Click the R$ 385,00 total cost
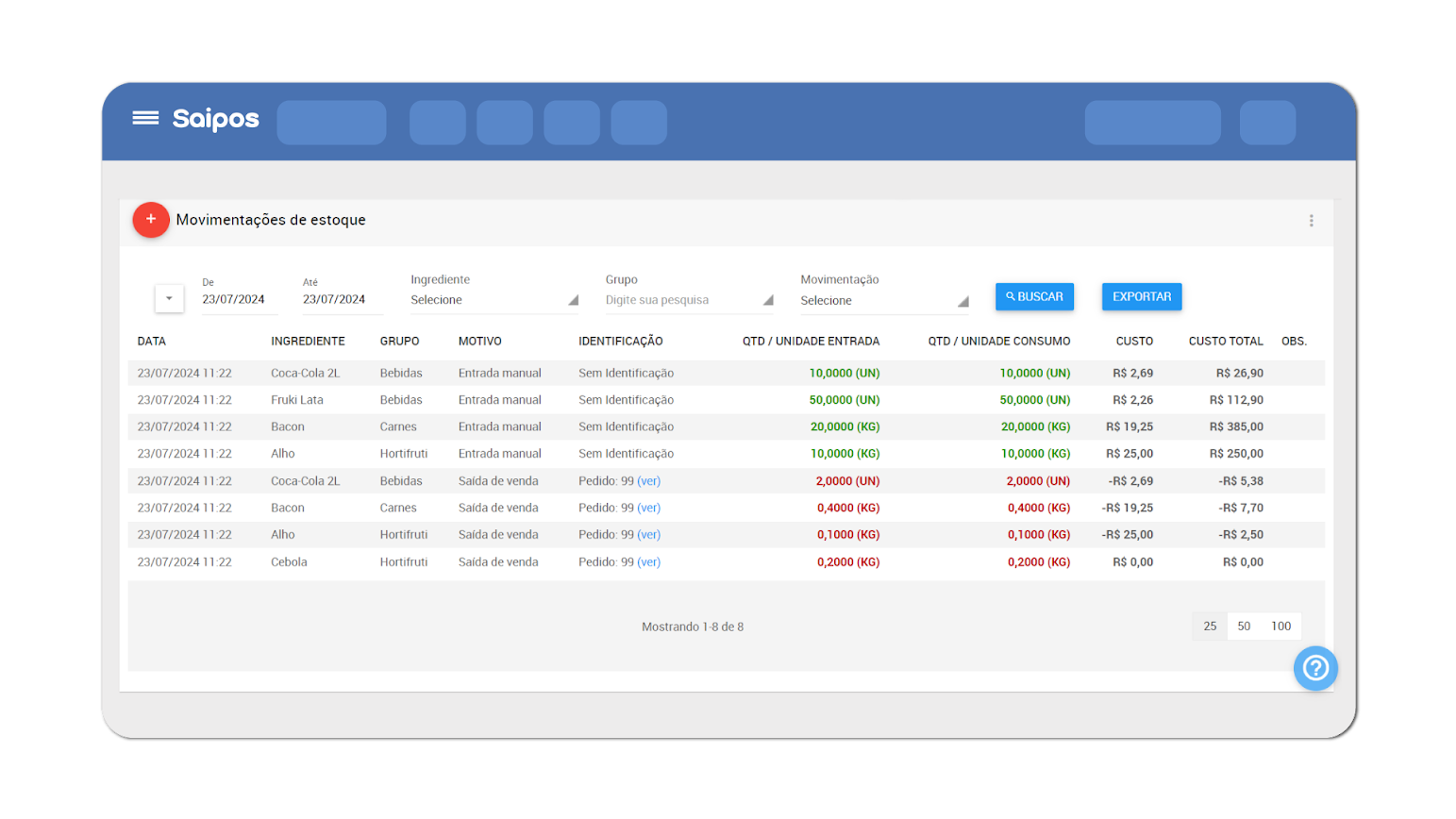Viewport: 1456px width, 819px height. coord(1236,427)
